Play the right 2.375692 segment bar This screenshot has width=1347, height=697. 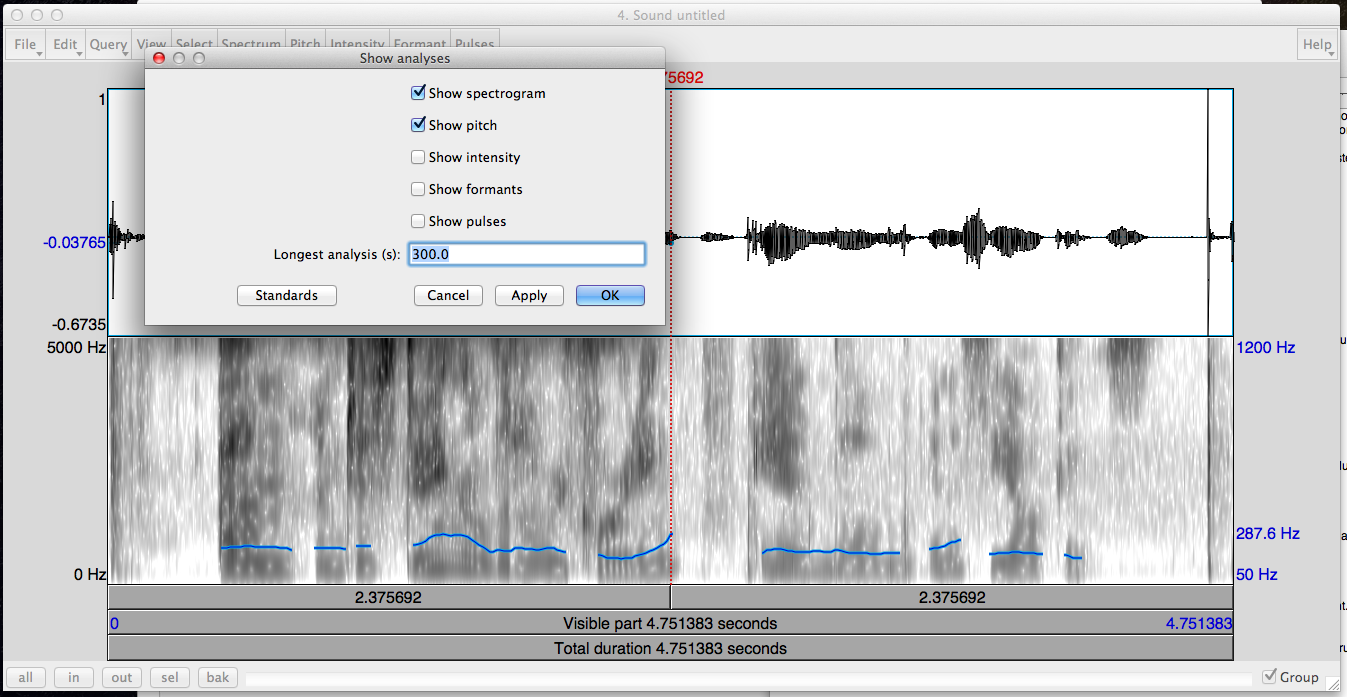(x=951, y=597)
